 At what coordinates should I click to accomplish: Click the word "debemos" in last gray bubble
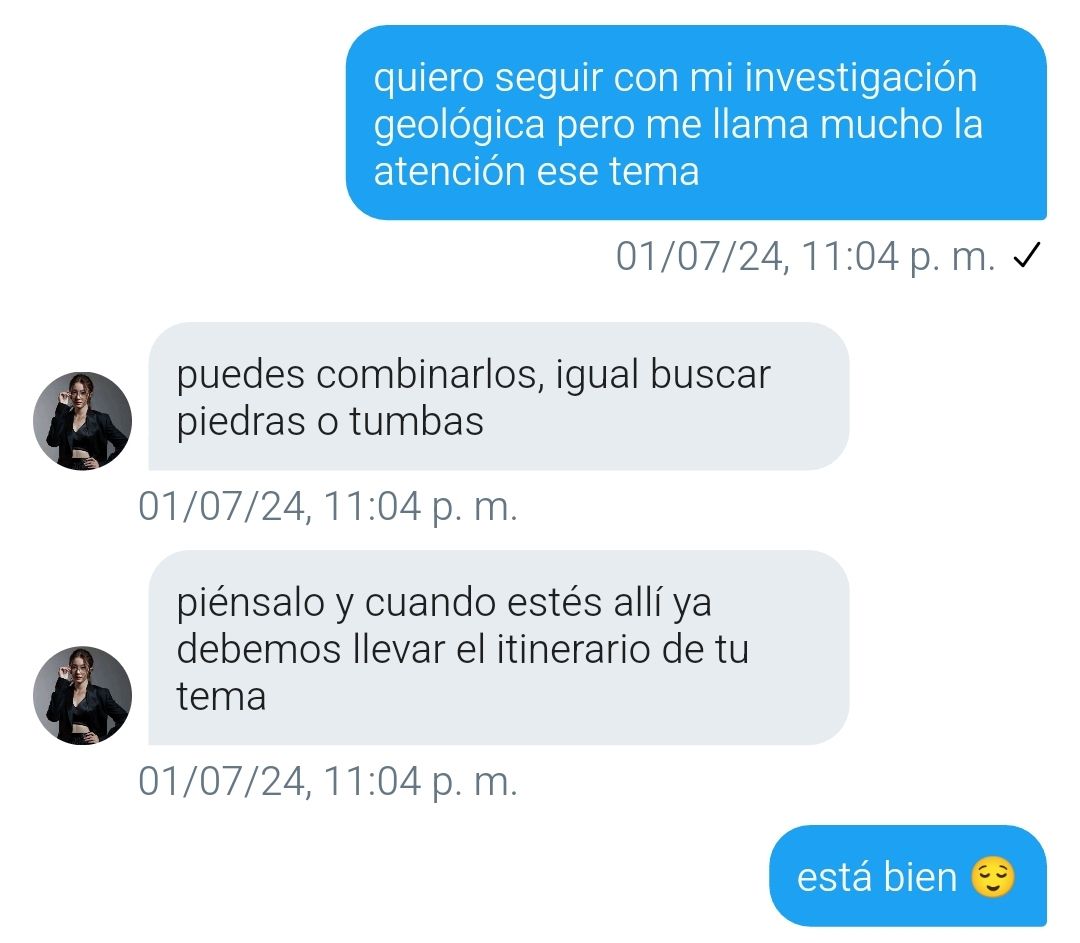point(259,649)
